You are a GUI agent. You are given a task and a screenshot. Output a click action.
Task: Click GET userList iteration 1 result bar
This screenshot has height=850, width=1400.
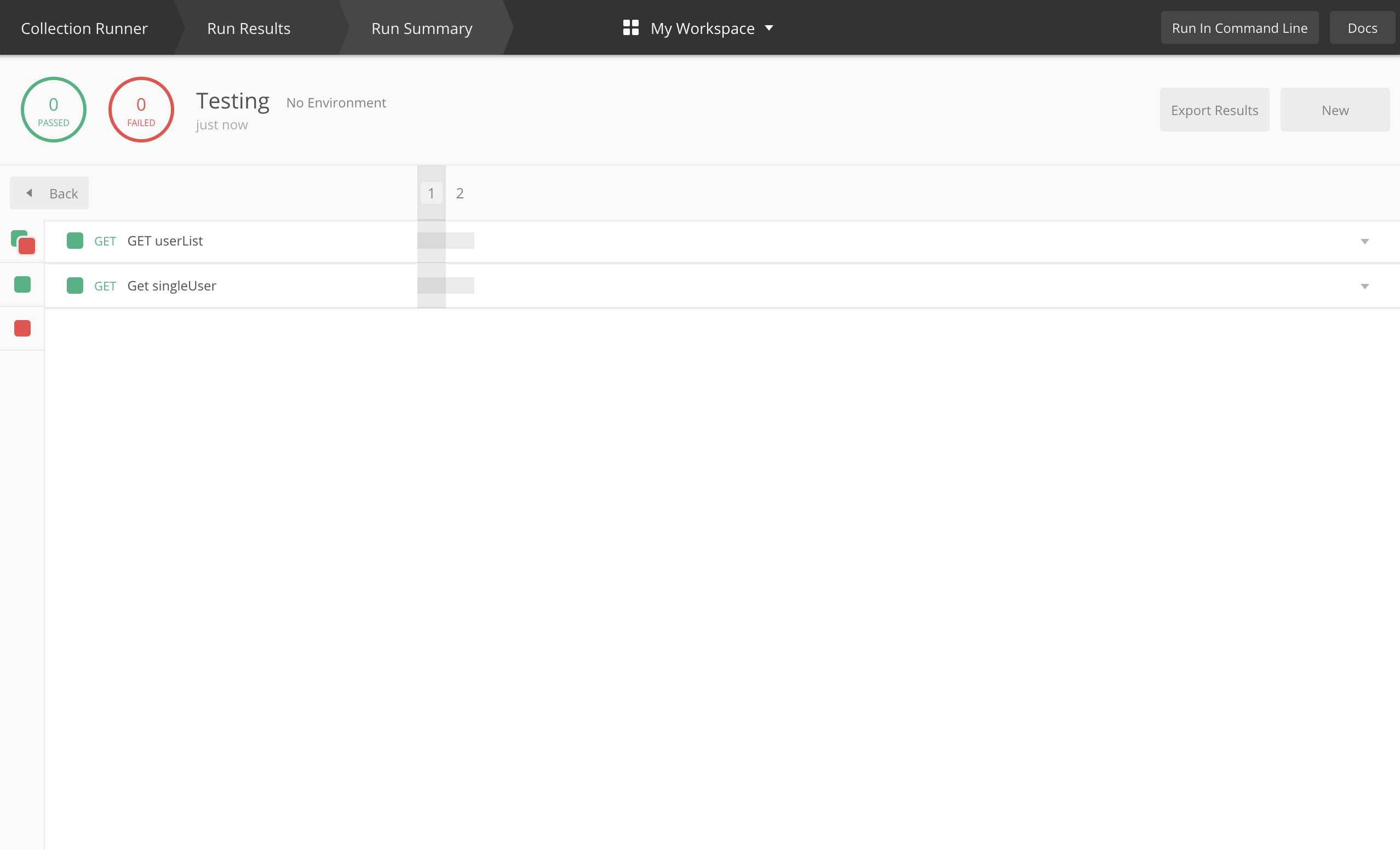(x=431, y=241)
